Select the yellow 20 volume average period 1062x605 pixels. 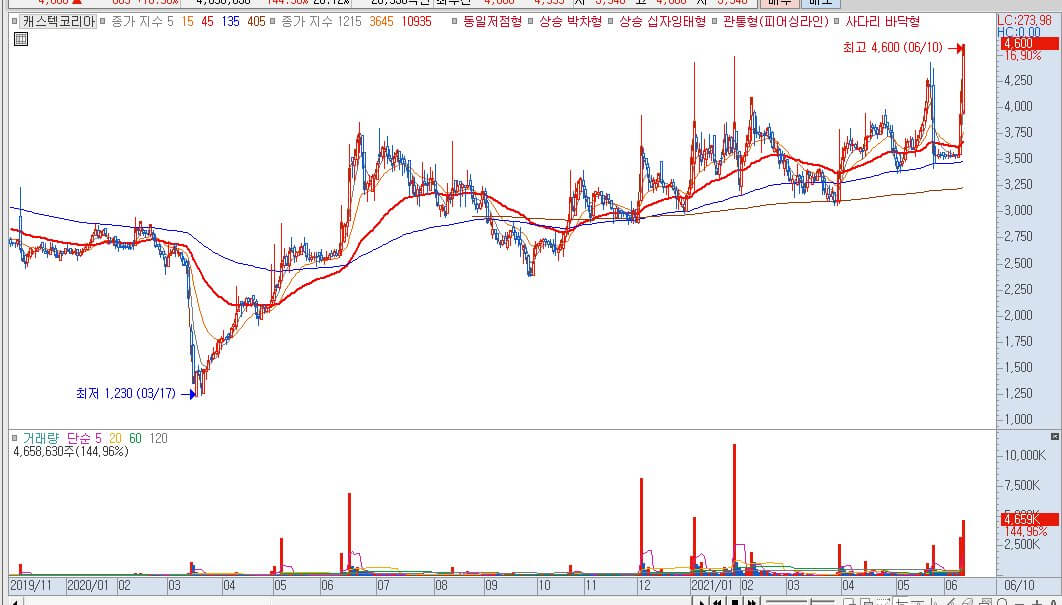(x=115, y=438)
